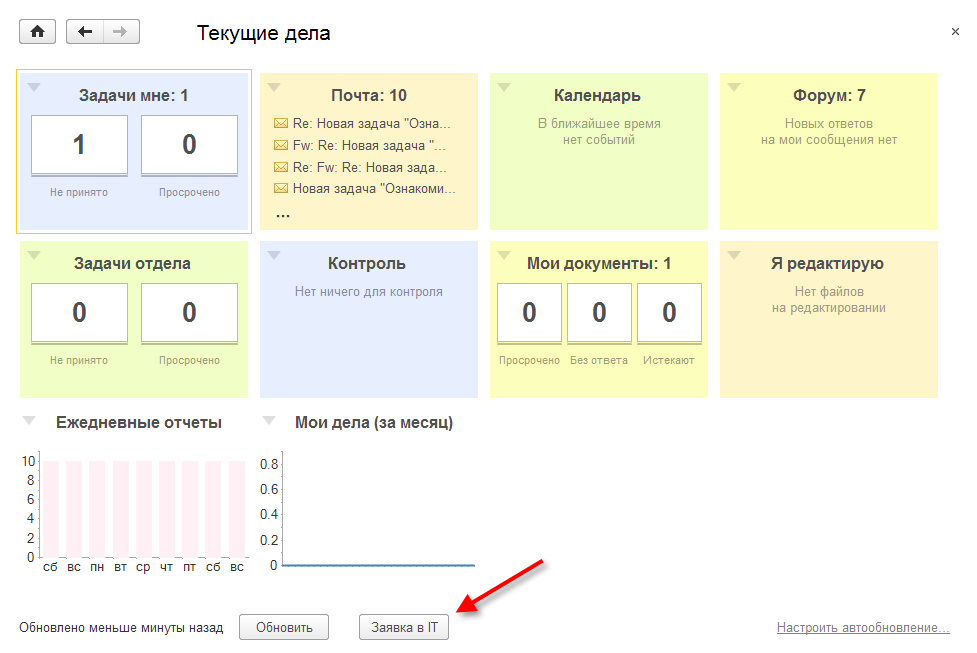Collapse the Задачи мне widget triangle
977x653 pixels.
34,87
